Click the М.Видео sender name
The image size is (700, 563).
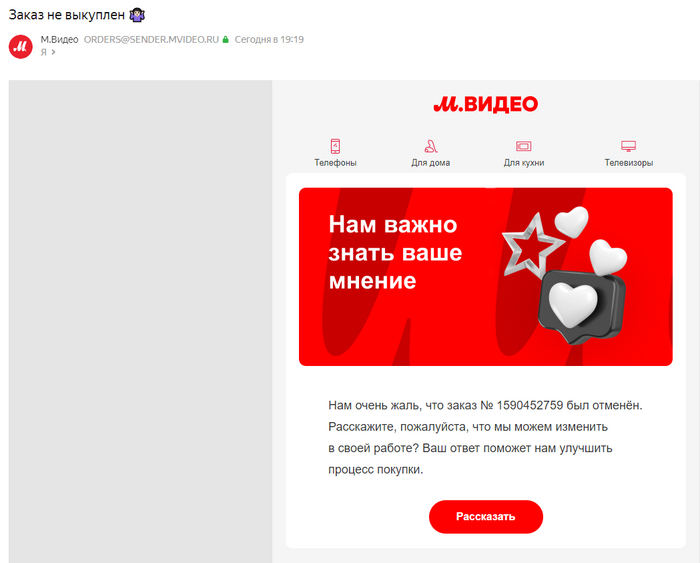[x=59, y=39]
